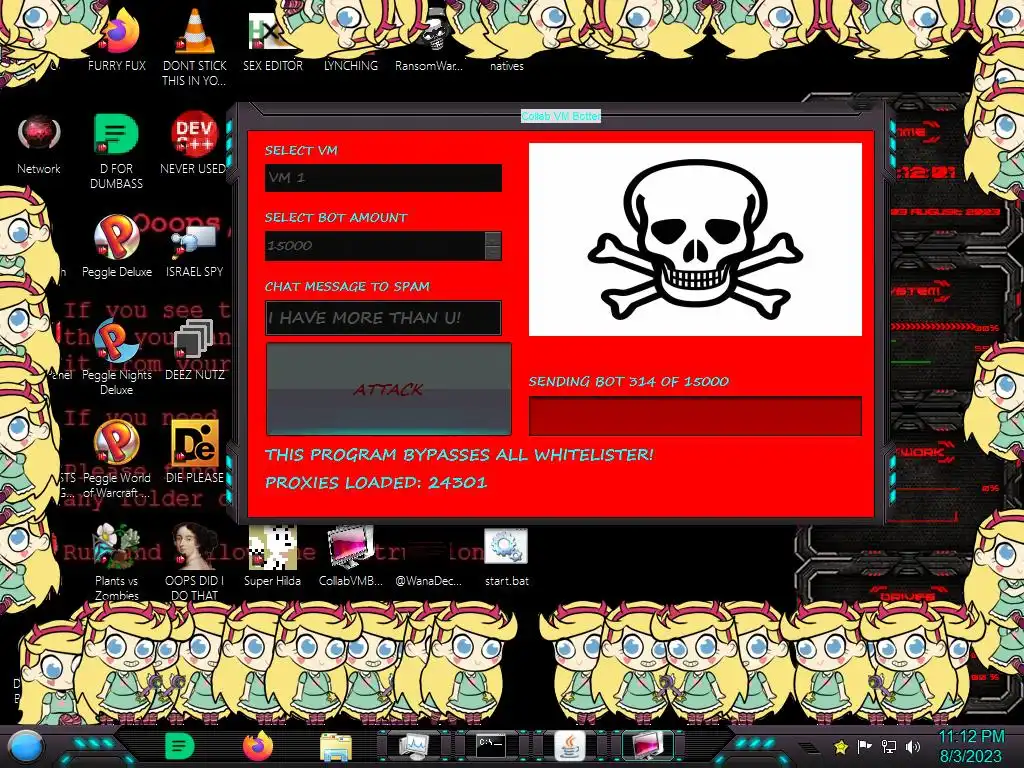This screenshot has width=1024, height=768.
Task: Open the DEEZ NUTZ stacked windows icon
Action: (x=195, y=349)
